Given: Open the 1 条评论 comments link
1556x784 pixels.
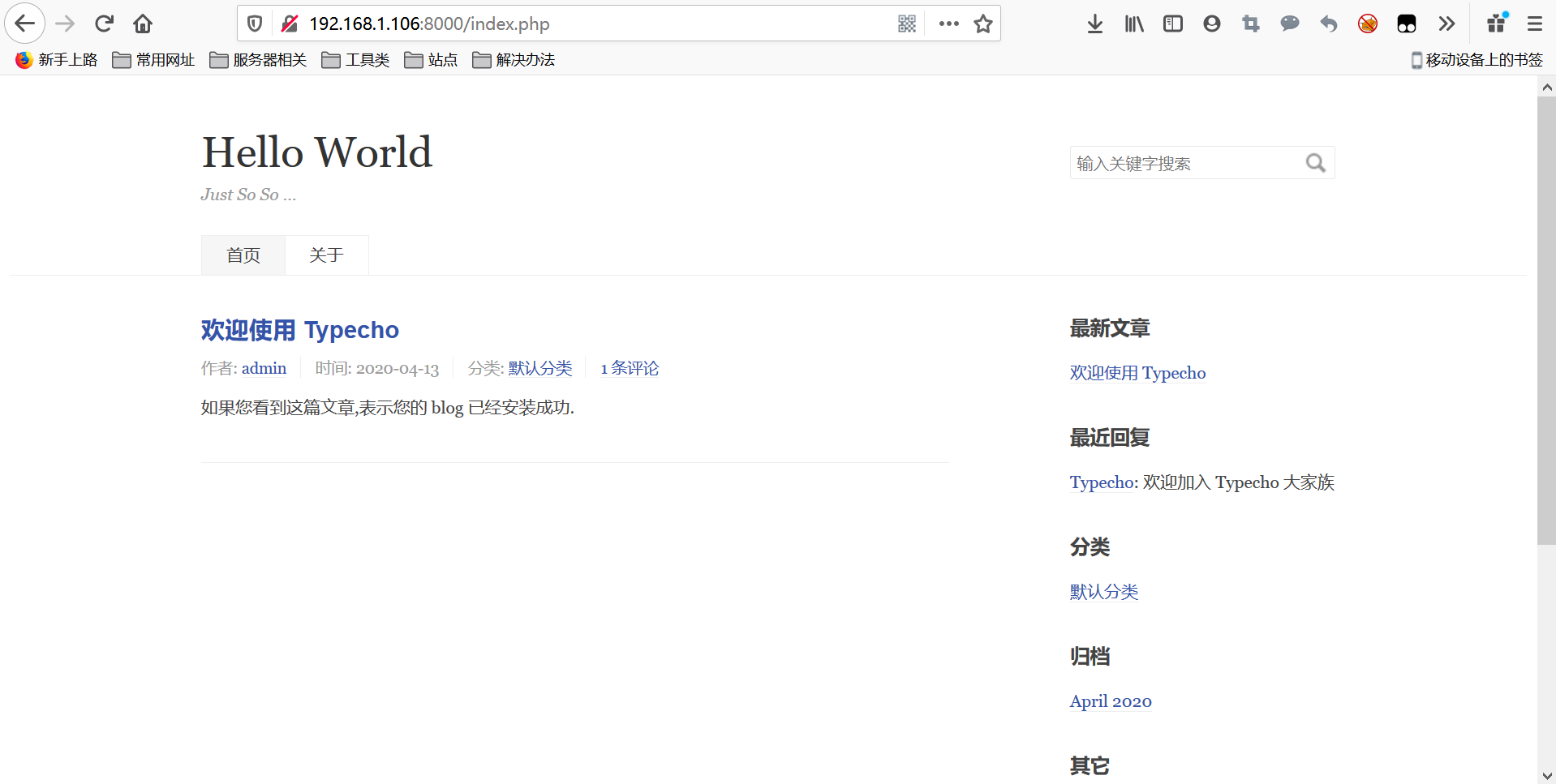Looking at the screenshot, I should pyautogui.click(x=630, y=368).
